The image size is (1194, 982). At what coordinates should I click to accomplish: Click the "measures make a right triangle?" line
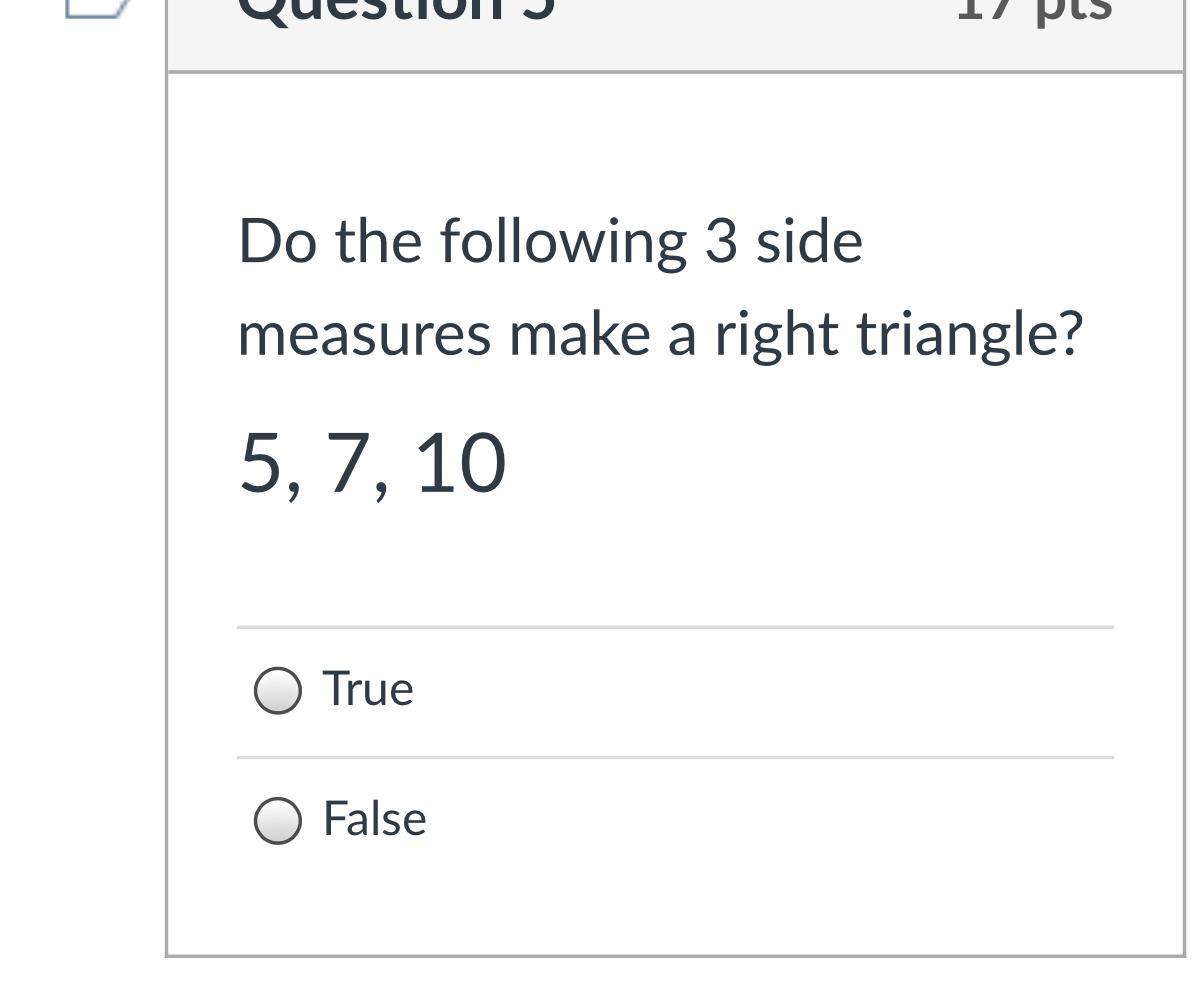coord(660,334)
